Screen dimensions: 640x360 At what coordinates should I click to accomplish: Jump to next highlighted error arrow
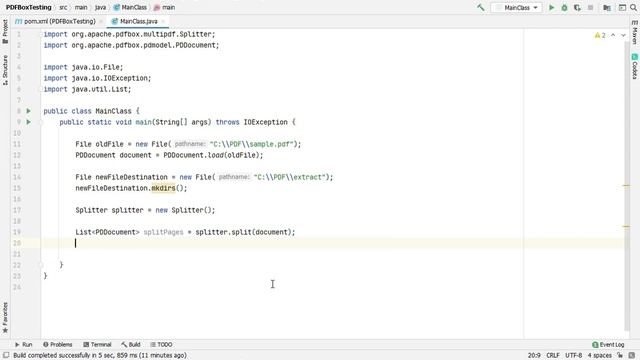(x=623, y=36)
